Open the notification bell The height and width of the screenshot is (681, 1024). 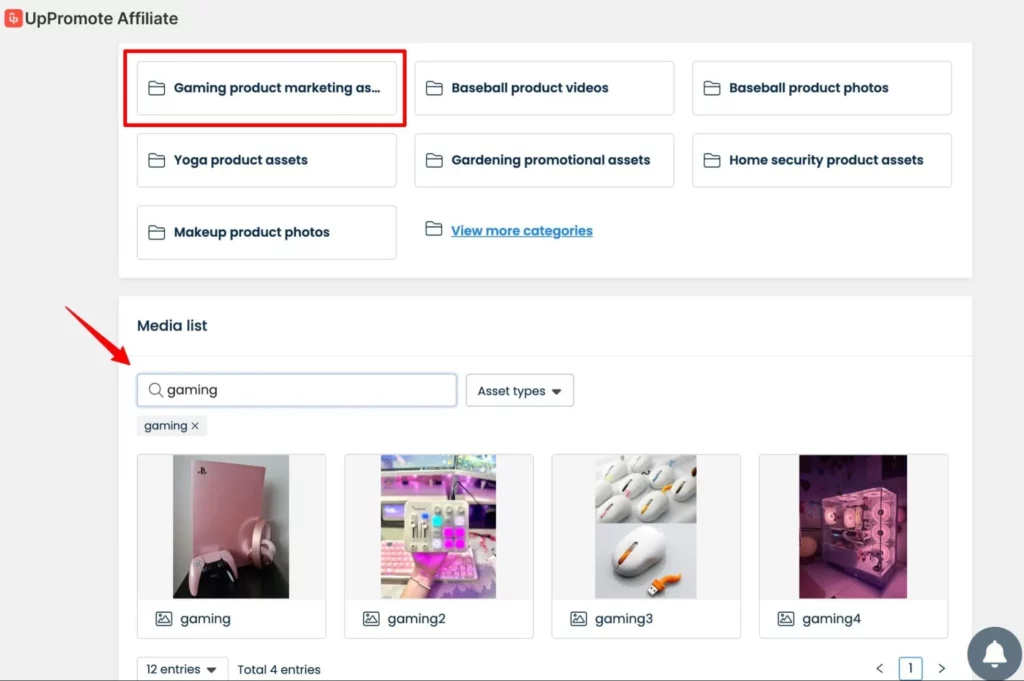[x=993, y=654]
